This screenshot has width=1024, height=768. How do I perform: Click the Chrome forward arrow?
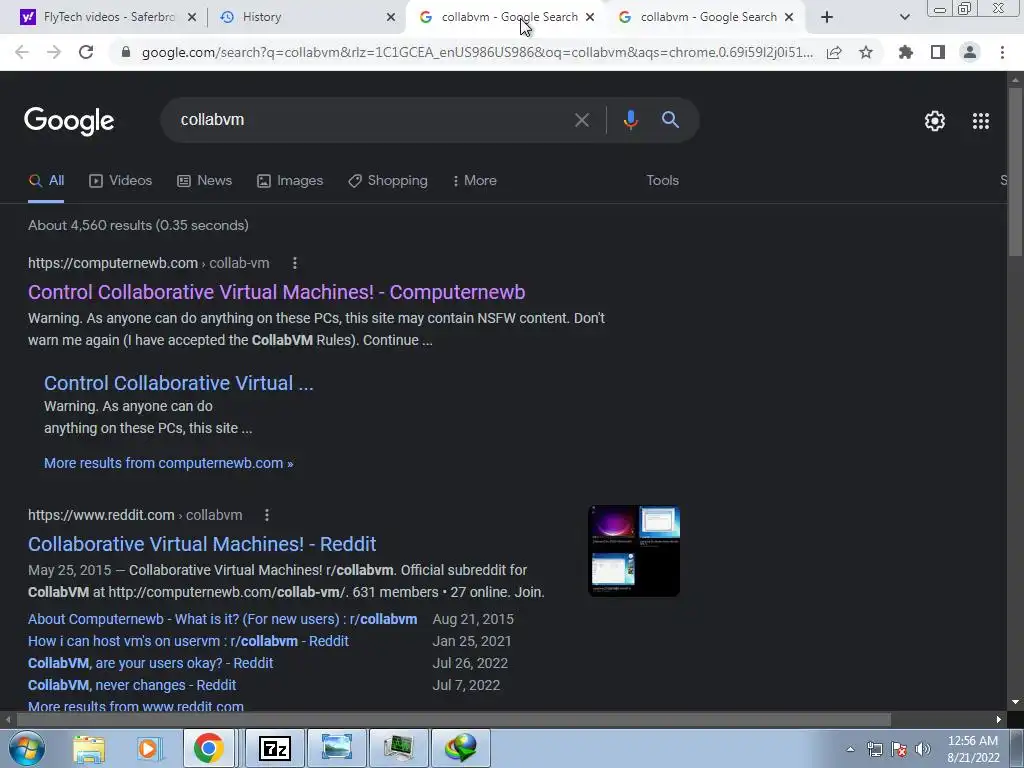click(54, 52)
